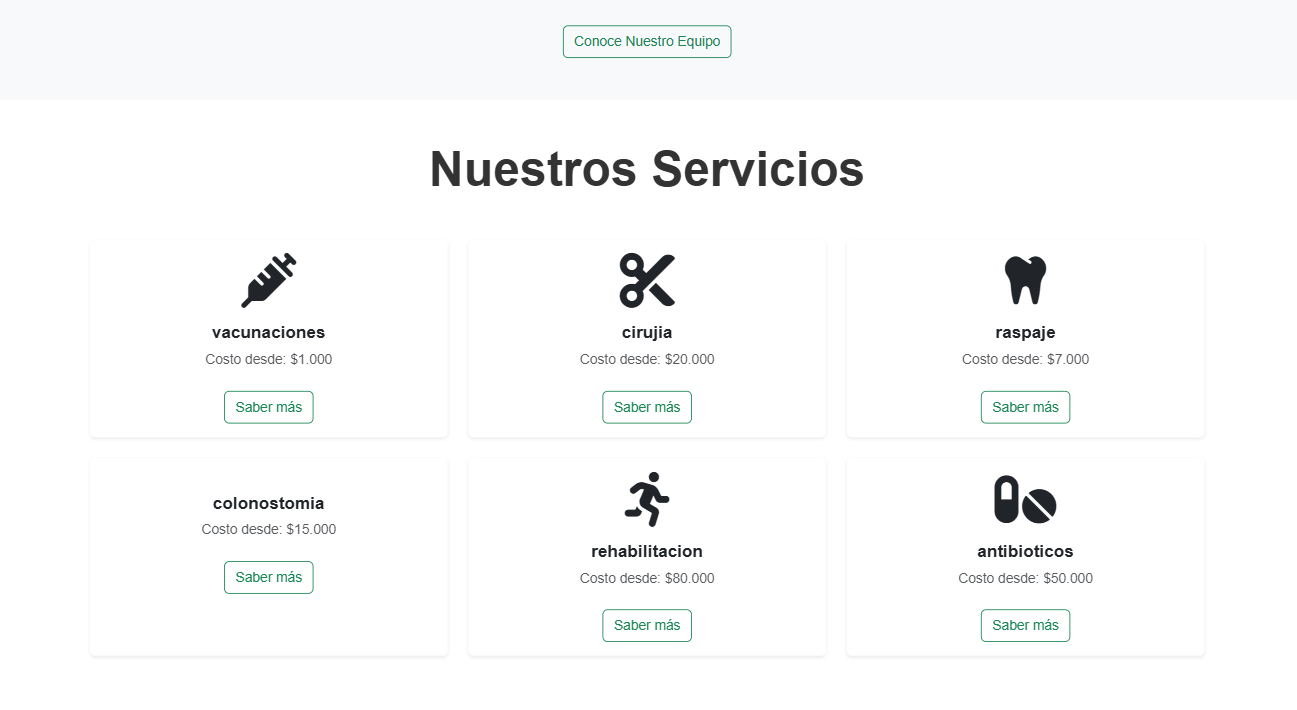Select Saber más under colonostomia
1297x710 pixels.
(268, 577)
